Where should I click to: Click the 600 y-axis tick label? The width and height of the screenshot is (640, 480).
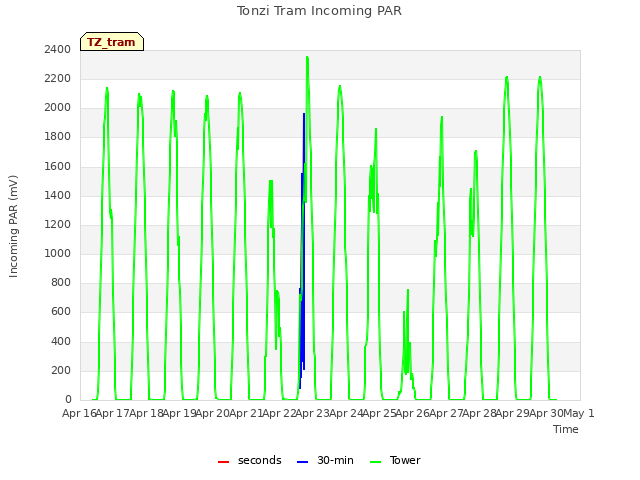pos(61,312)
